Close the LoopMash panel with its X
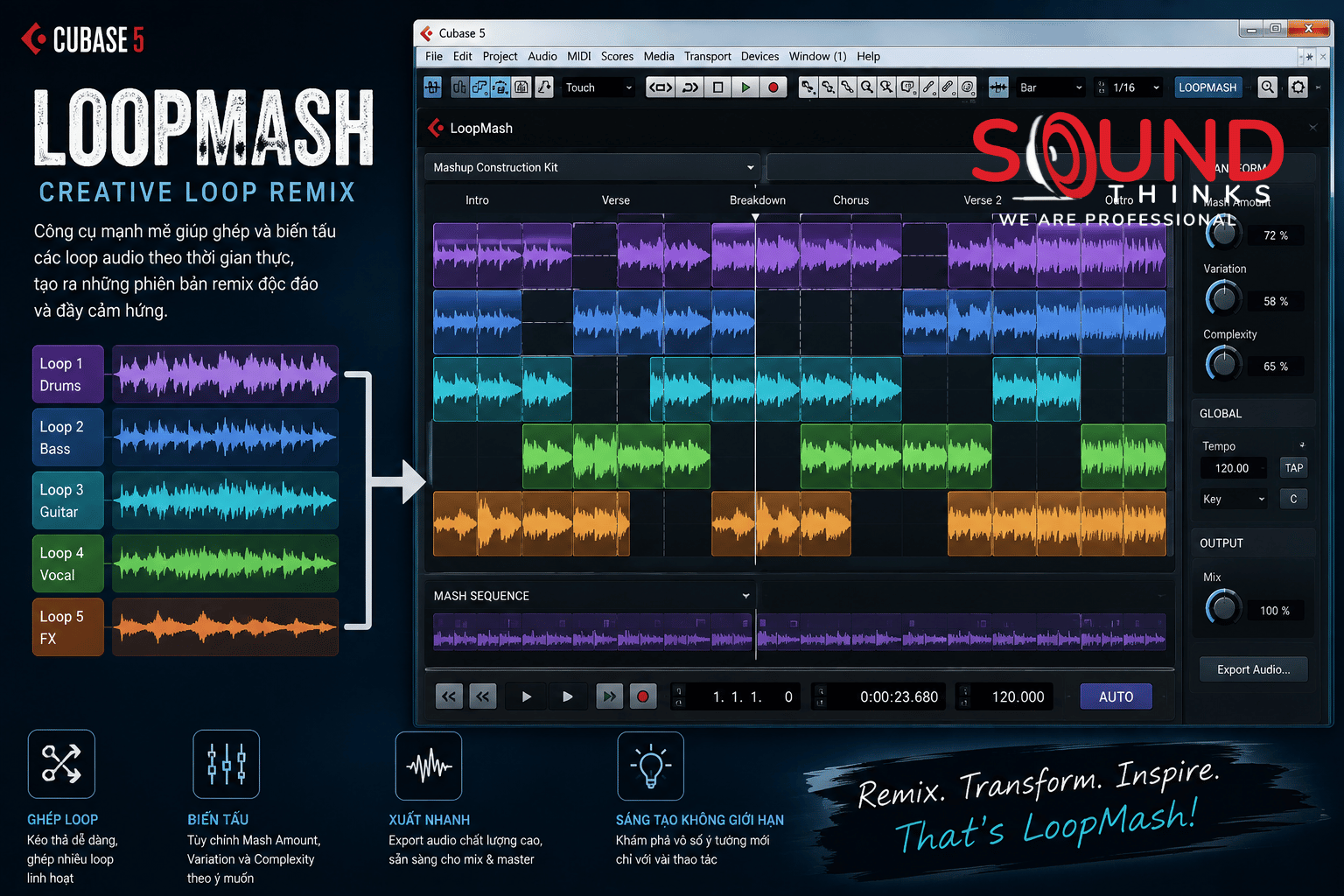The image size is (1344, 896). tap(1312, 128)
